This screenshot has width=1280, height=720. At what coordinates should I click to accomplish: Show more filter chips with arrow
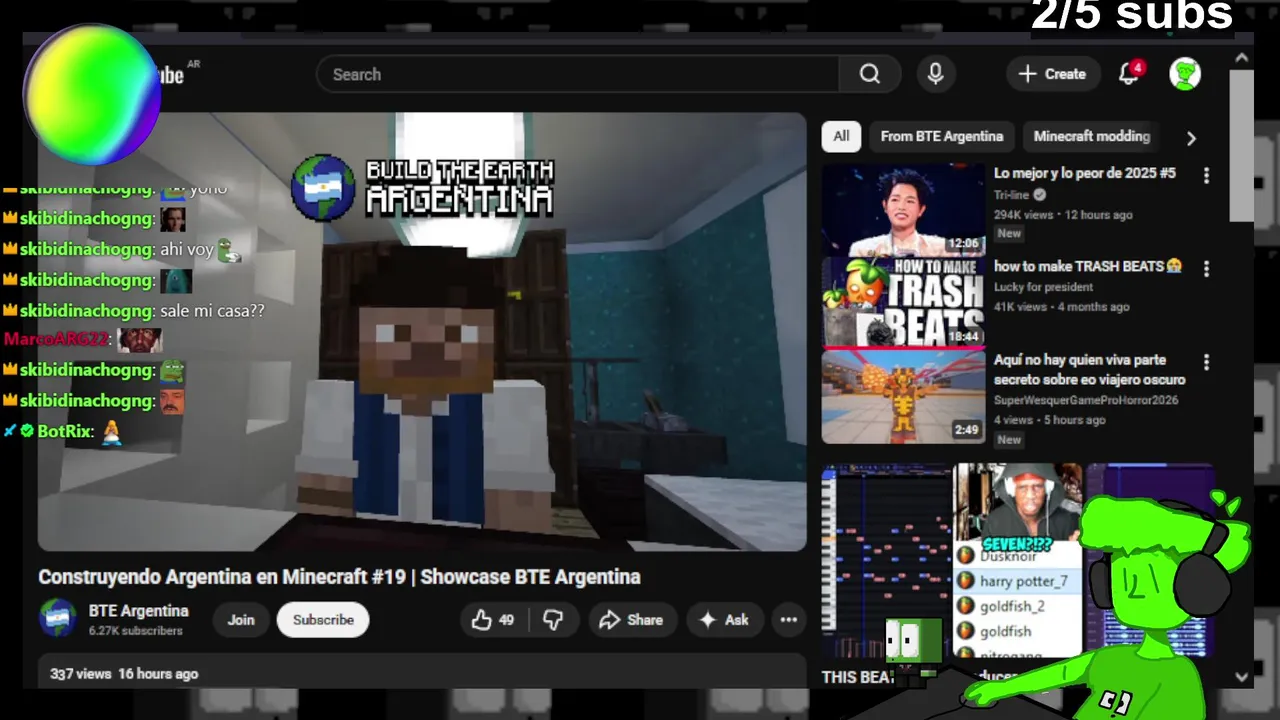point(1191,138)
